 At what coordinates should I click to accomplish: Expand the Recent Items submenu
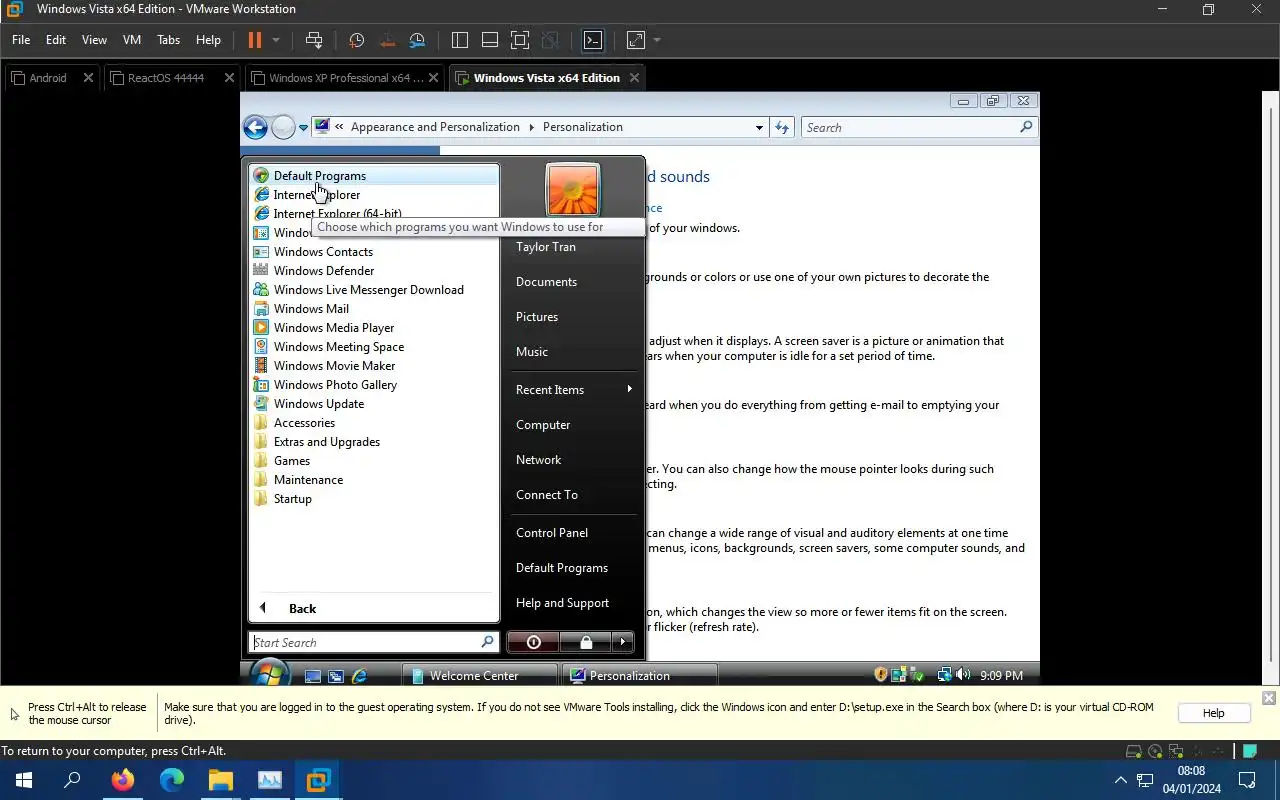click(573, 390)
